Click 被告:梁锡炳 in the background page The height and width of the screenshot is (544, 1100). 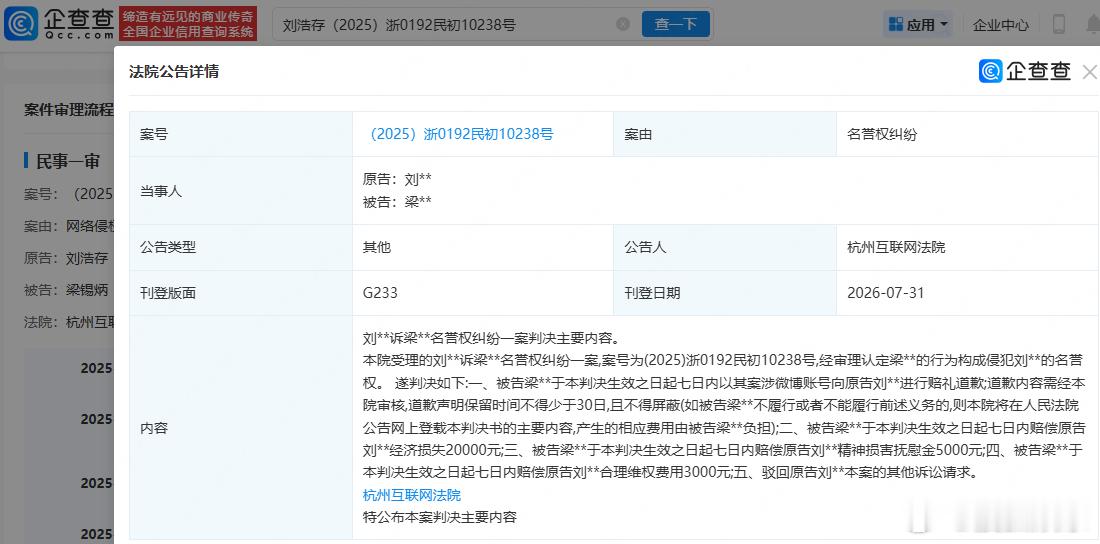pyautogui.click(x=66, y=291)
